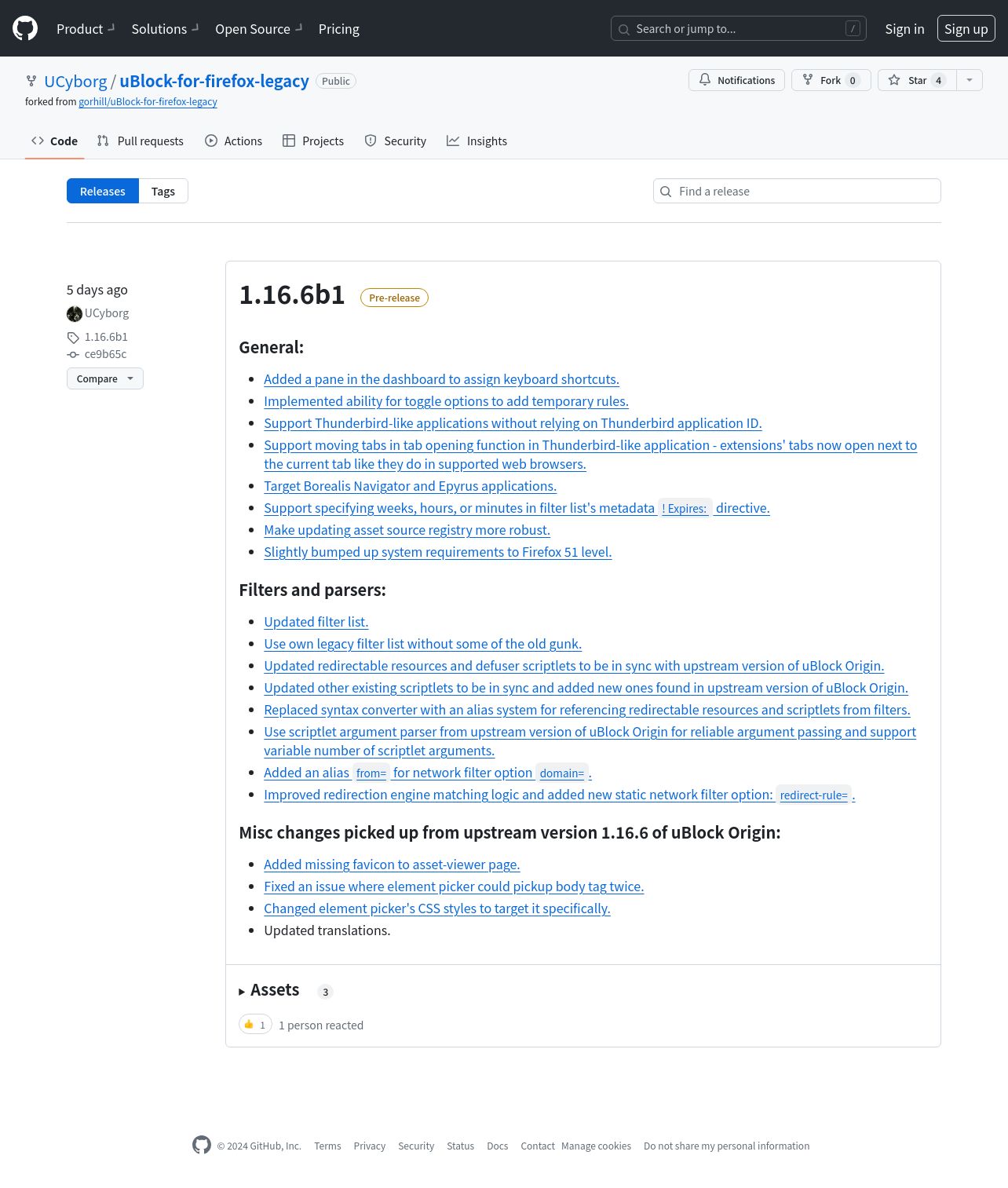Open the Open Source menu
1008x1188 pixels.
pyautogui.click(x=258, y=28)
